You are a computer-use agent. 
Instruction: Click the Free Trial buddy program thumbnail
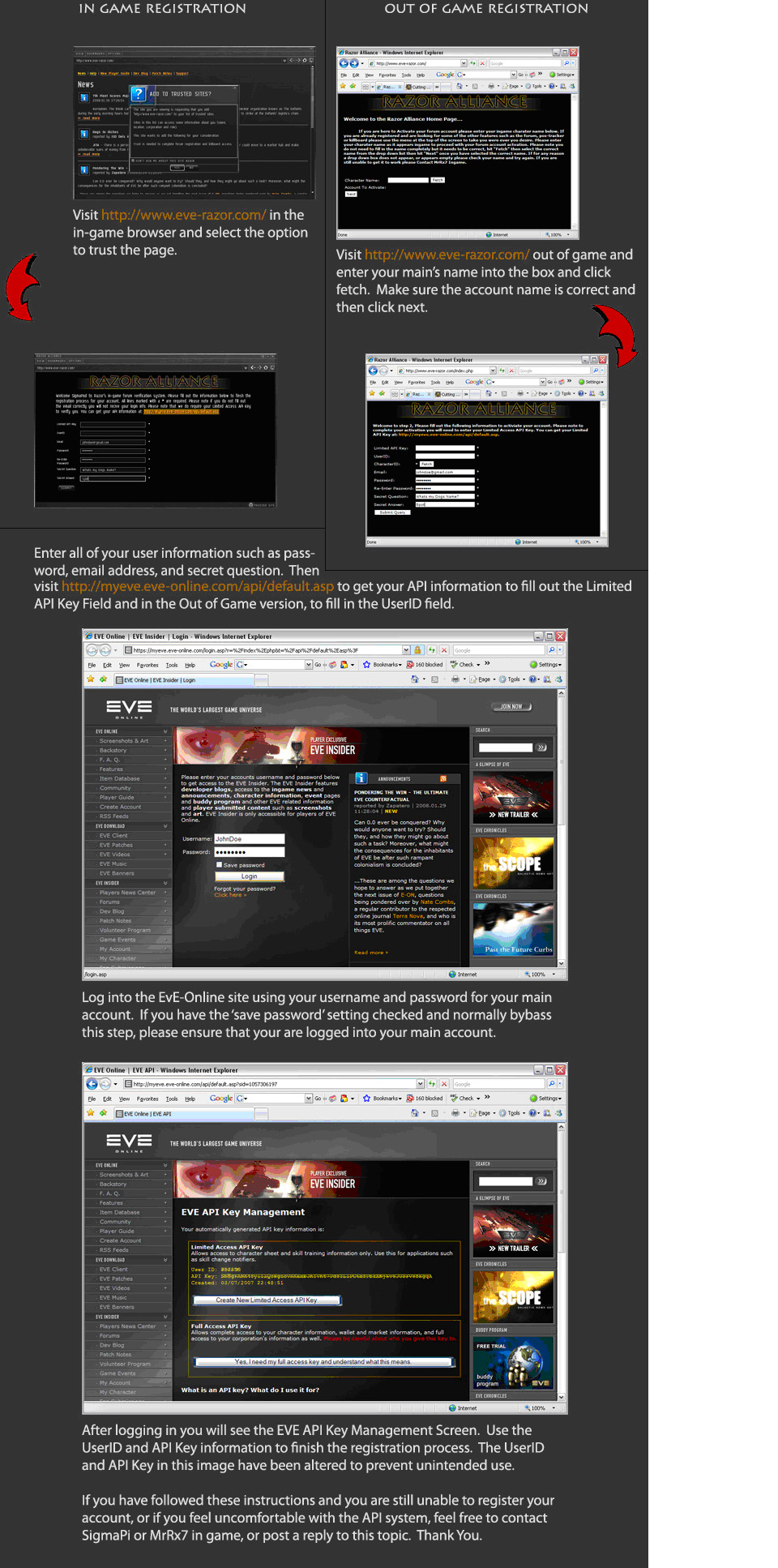[x=513, y=1362]
